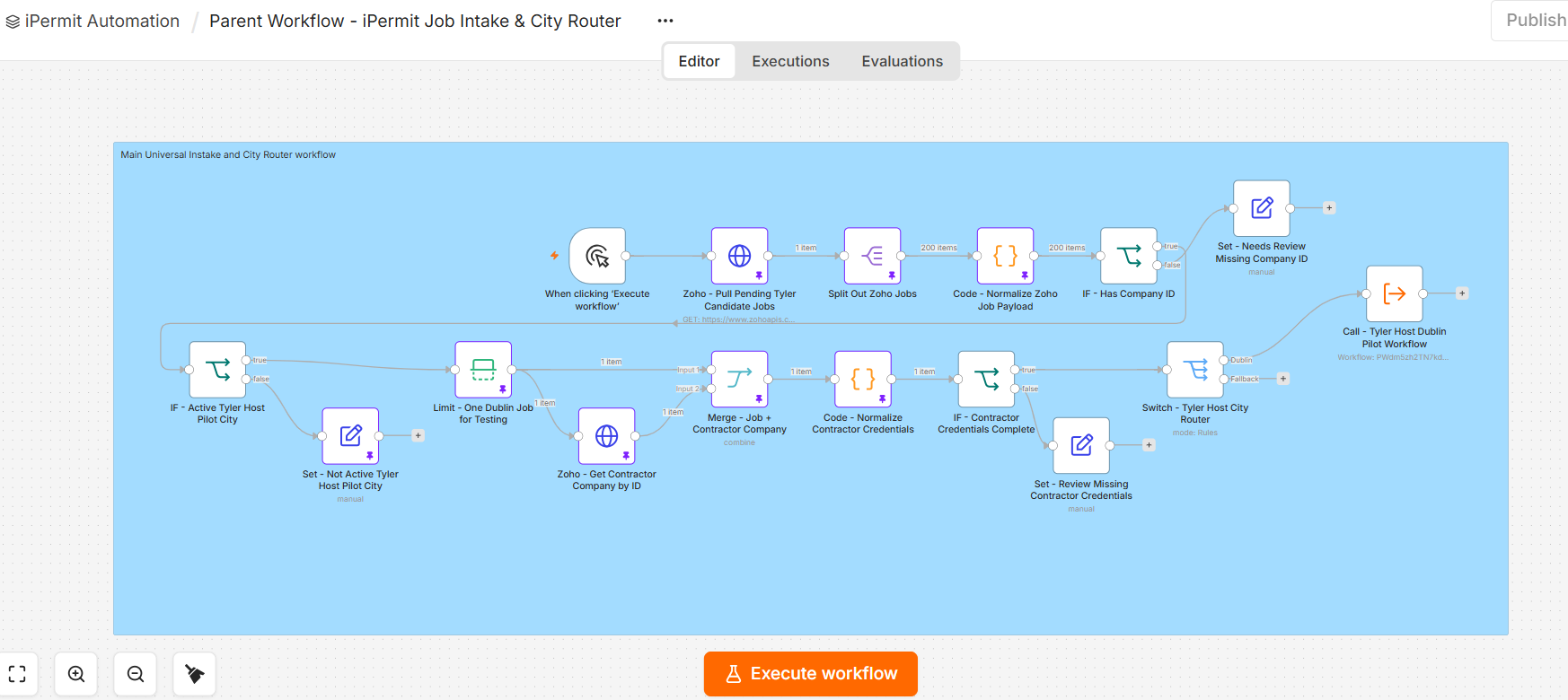The width and height of the screenshot is (1568, 700).
Task: Open Set Needs Review Missing Company ID node
Action: (1262, 208)
